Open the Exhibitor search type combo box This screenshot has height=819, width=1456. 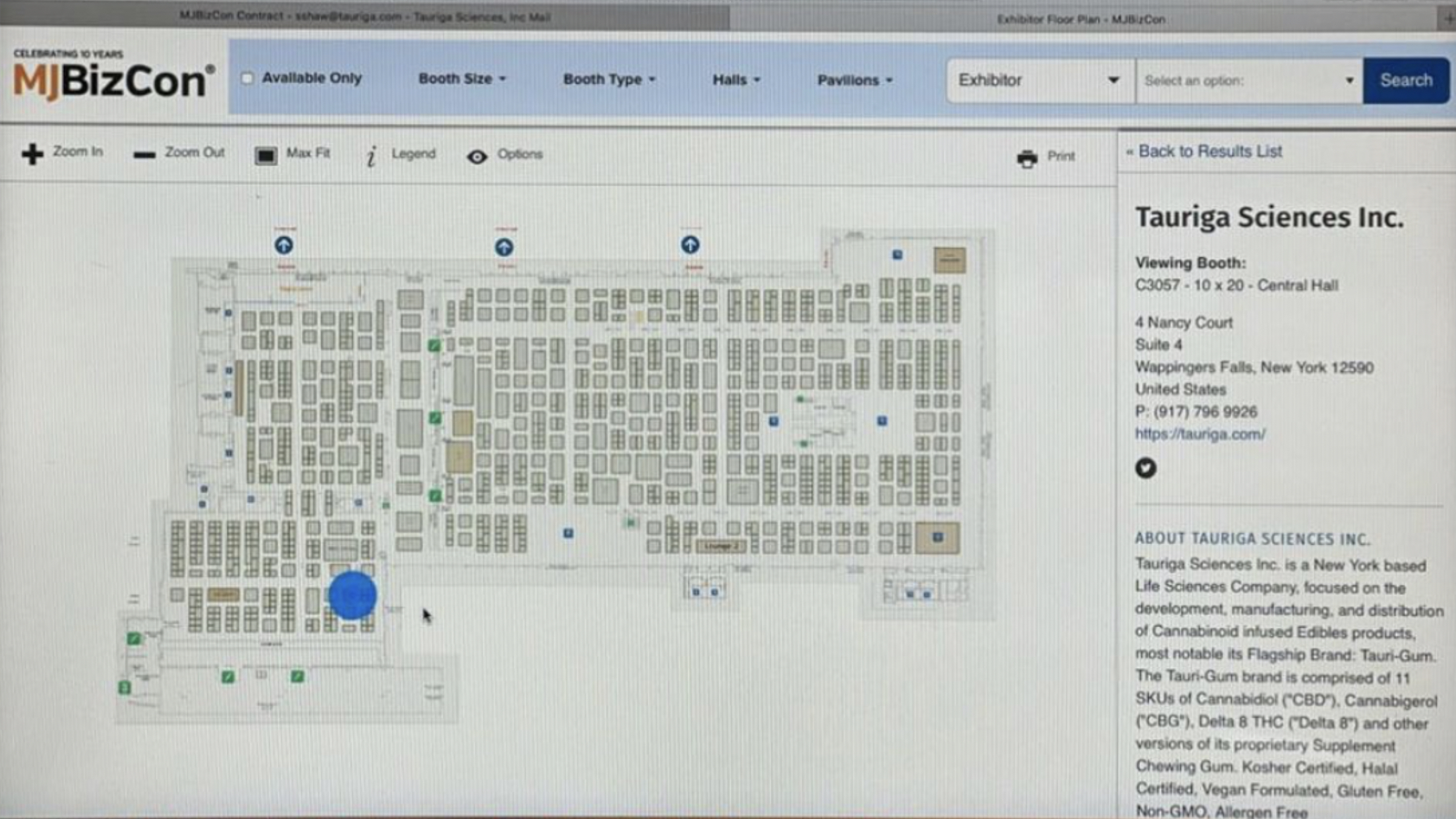(x=1039, y=80)
